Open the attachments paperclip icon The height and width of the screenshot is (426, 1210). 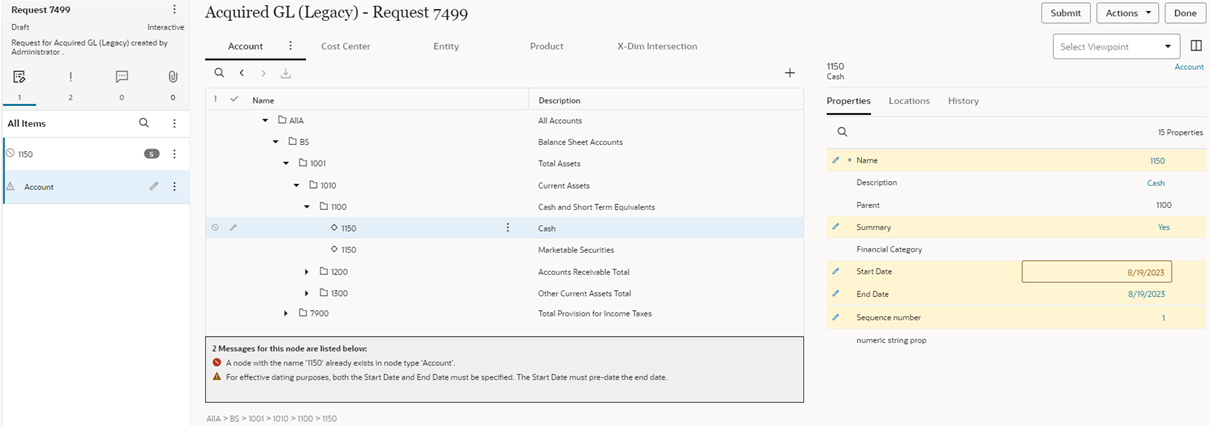click(x=173, y=77)
